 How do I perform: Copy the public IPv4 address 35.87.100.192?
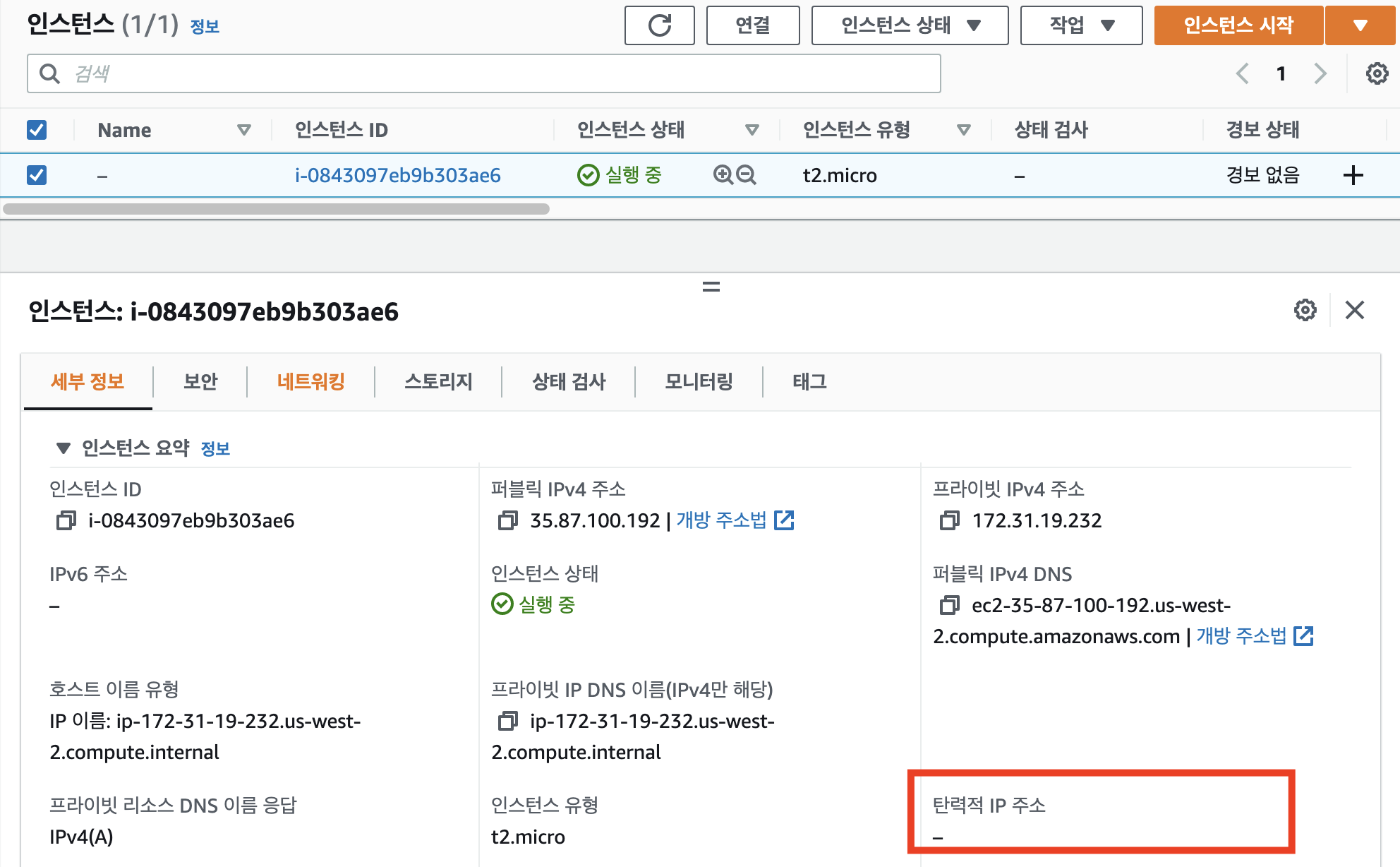pyautogui.click(x=507, y=521)
